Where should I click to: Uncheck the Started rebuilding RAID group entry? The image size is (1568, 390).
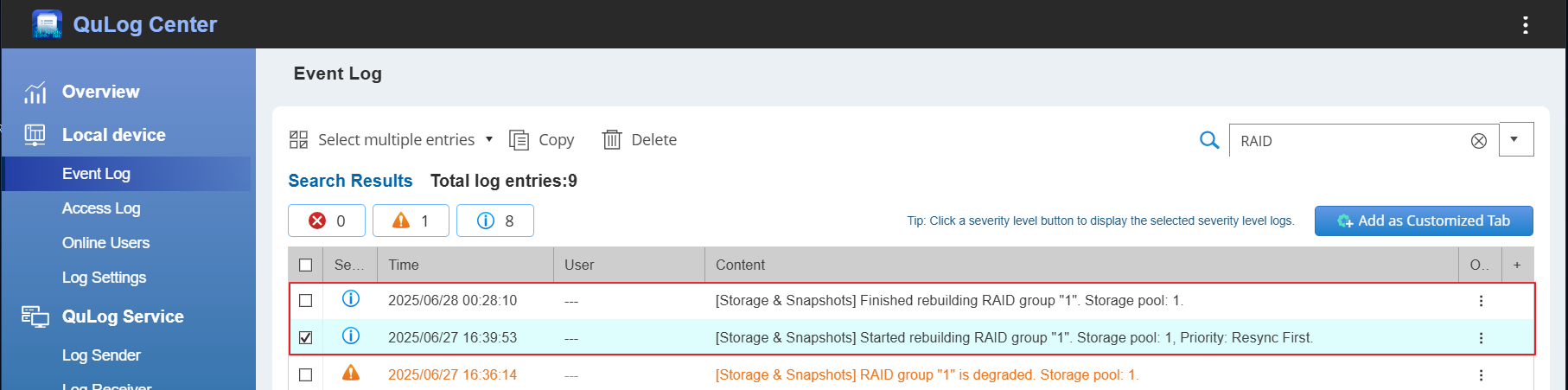306,338
